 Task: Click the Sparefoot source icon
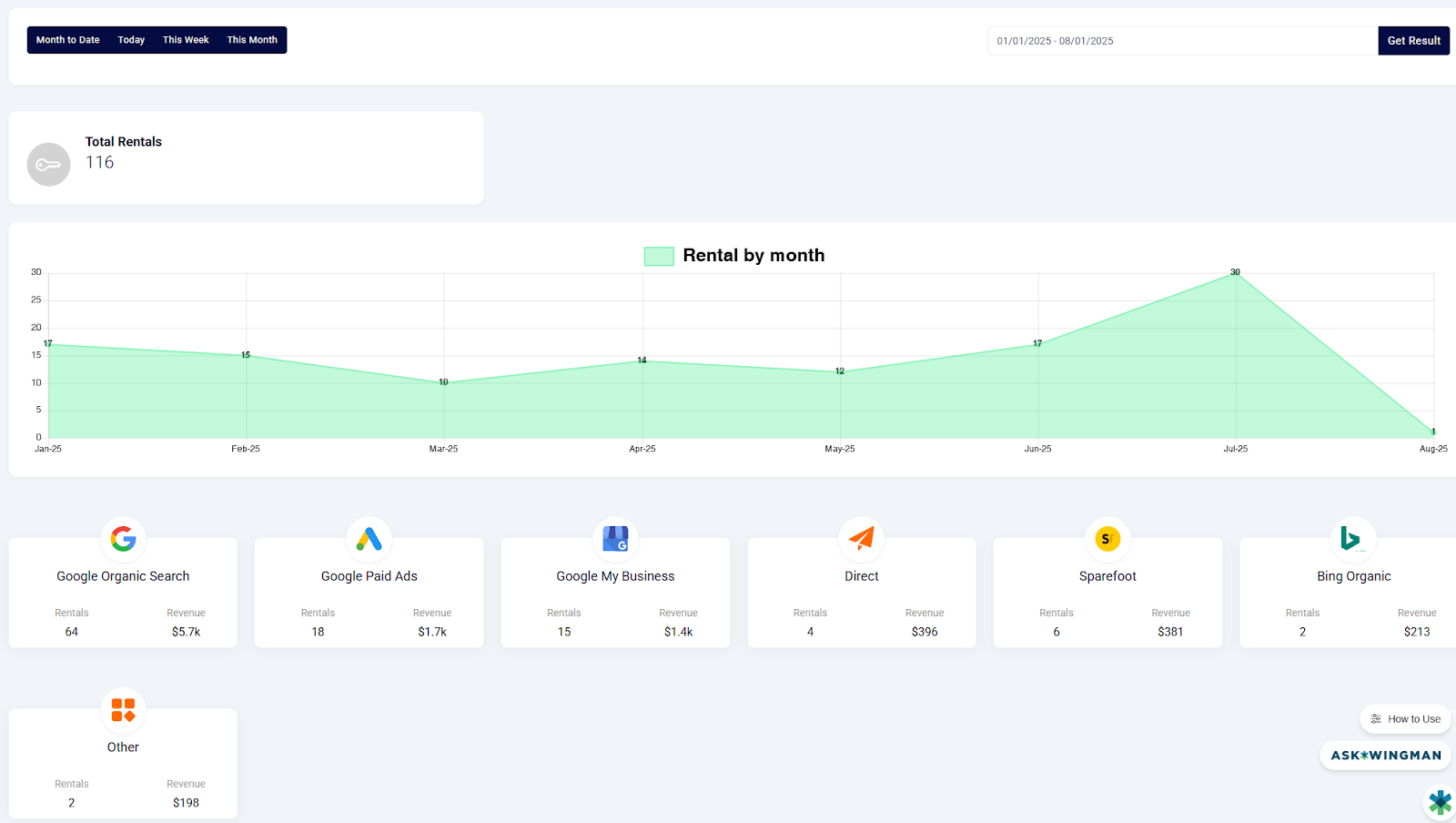point(1107,539)
